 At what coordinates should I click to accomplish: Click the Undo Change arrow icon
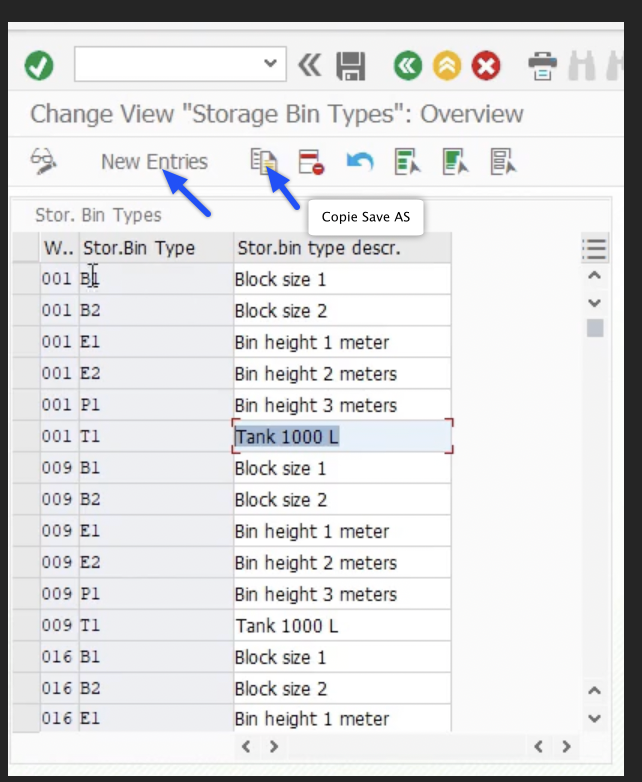[359, 162]
